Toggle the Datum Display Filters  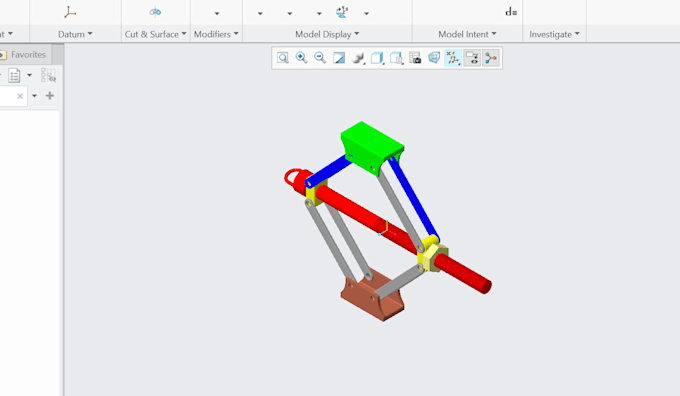(x=453, y=58)
